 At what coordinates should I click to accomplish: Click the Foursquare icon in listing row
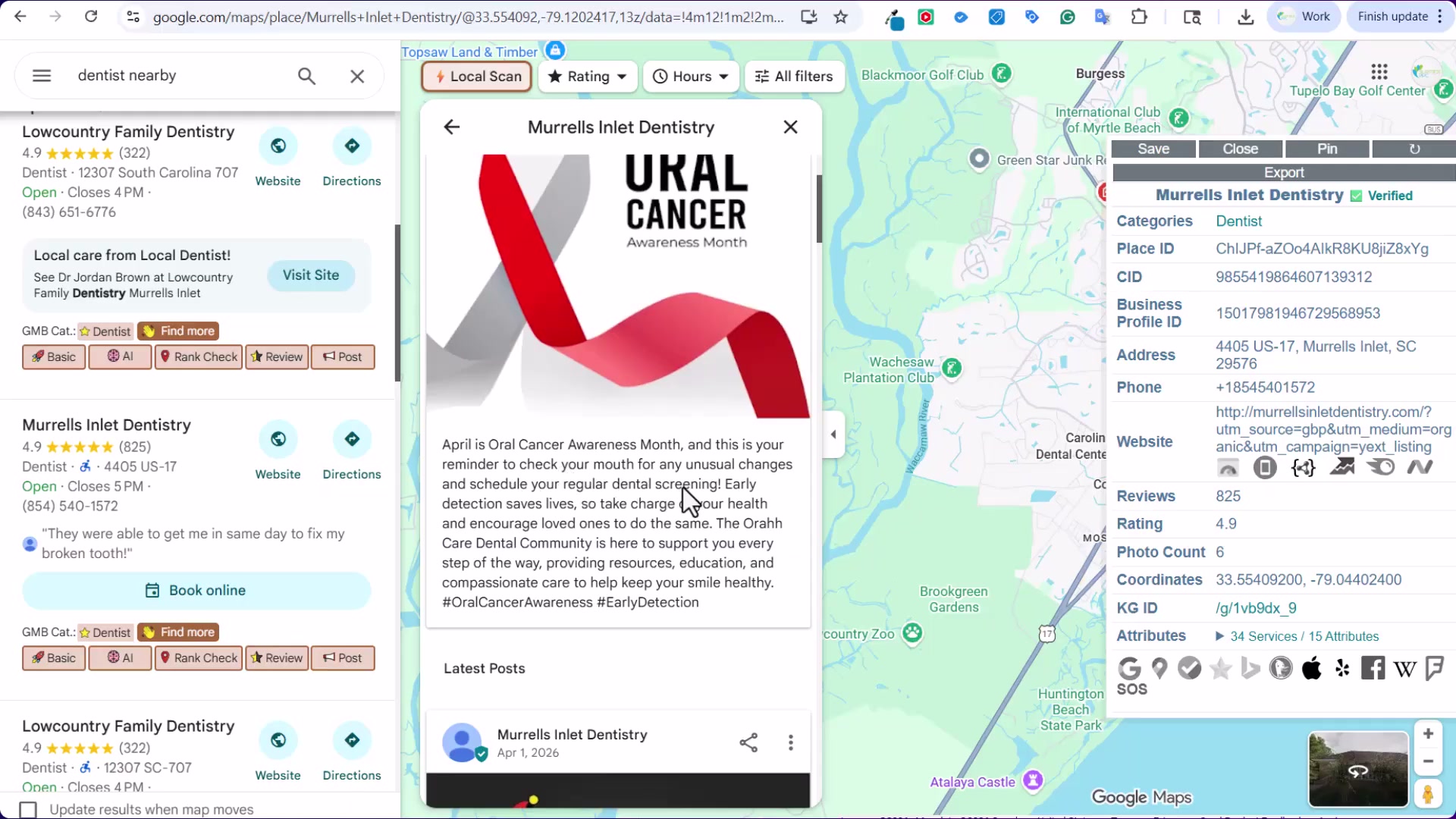(1434, 668)
